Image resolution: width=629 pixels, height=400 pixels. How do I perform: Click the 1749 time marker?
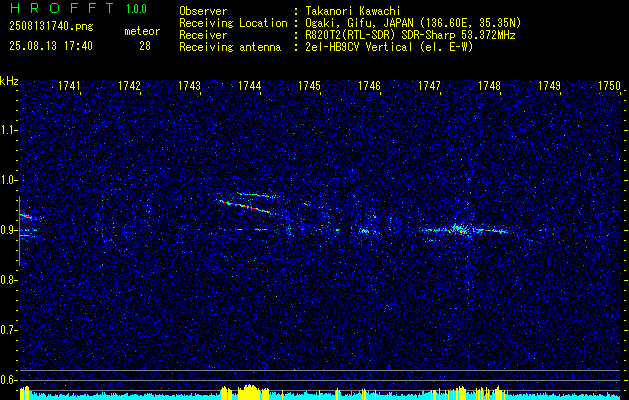click(x=549, y=86)
